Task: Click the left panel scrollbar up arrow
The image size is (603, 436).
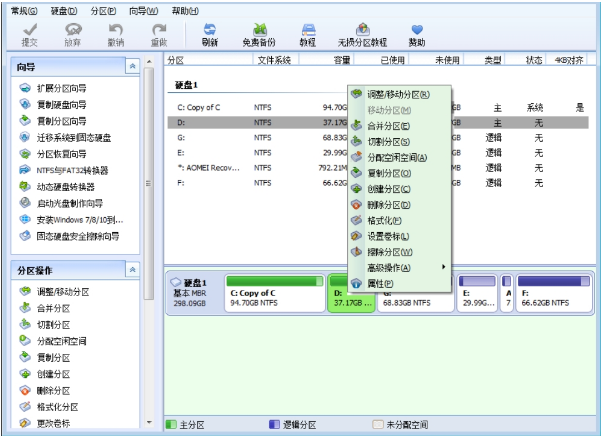Action: (149, 62)
